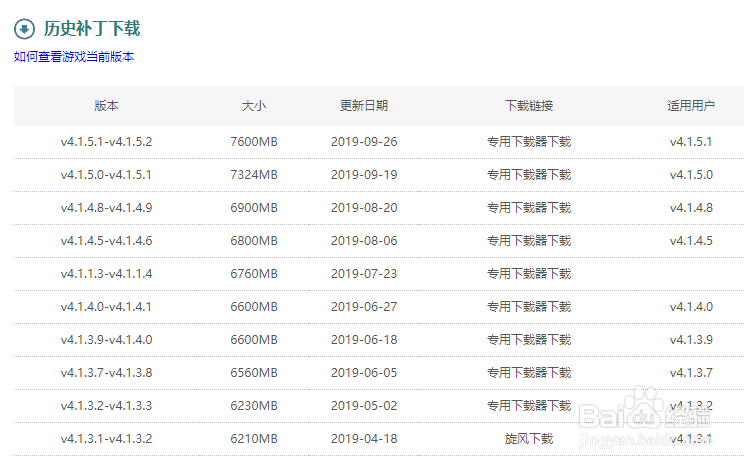Click 专用下载器下载 for v4.1.4.8-v4.1.4.9

tap(529, 208)
